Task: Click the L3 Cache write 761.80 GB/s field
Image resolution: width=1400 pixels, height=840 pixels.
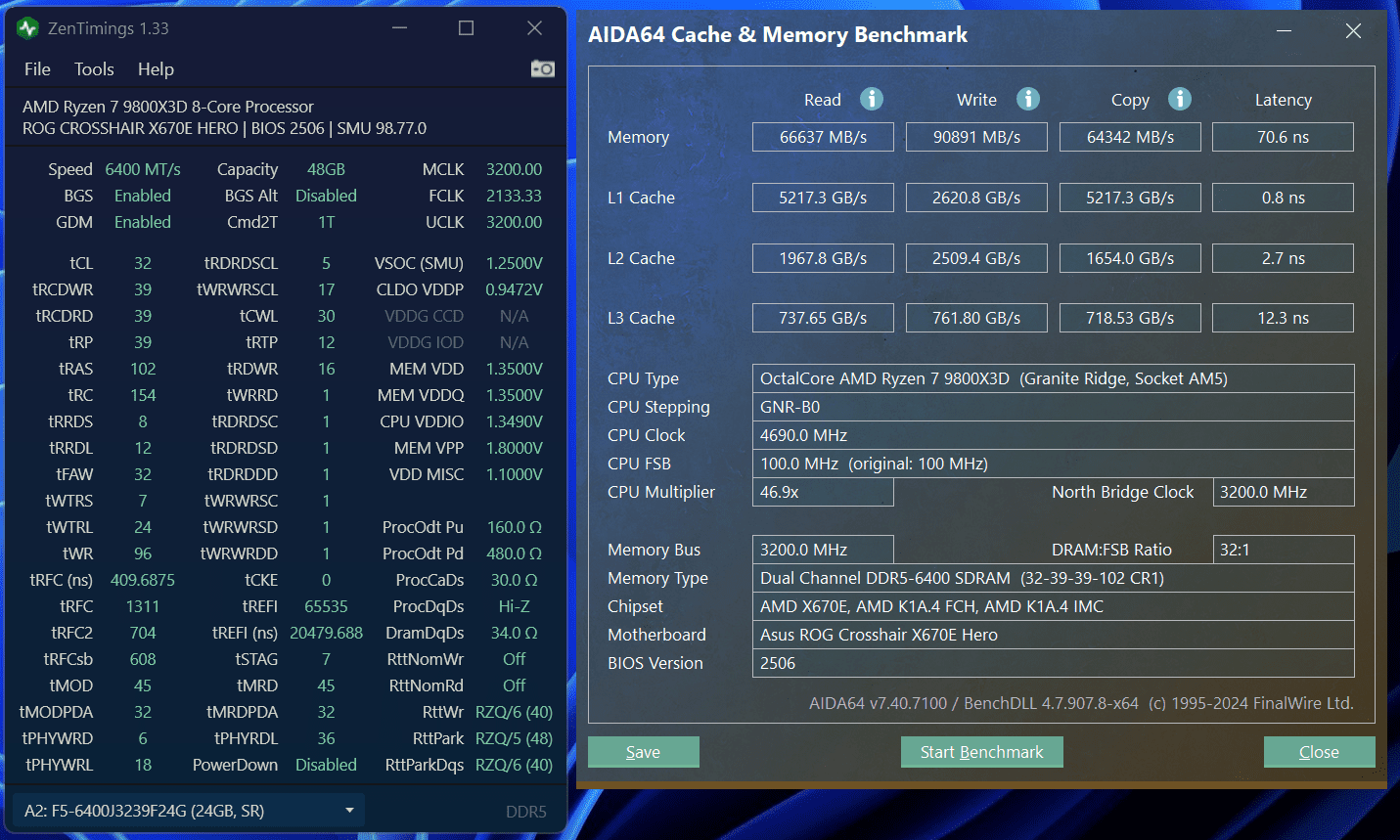Action: [x=976, y=318]
